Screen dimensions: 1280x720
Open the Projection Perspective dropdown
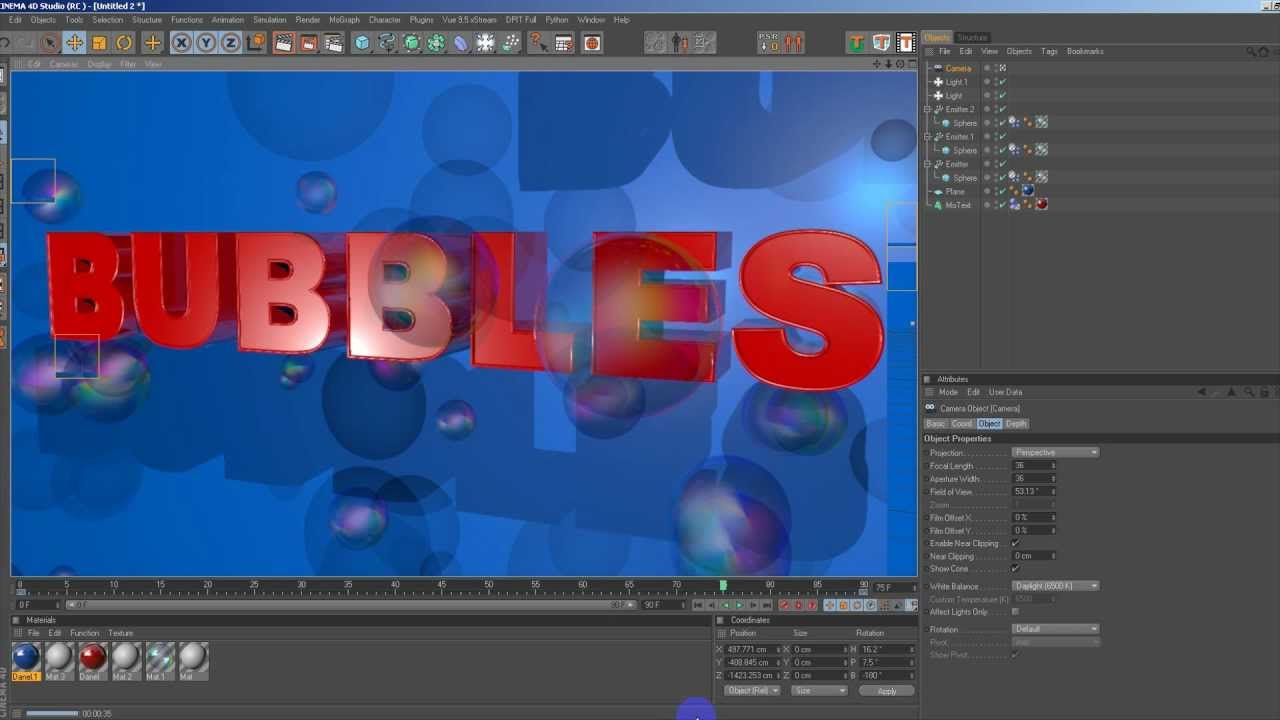(1055, 452)
